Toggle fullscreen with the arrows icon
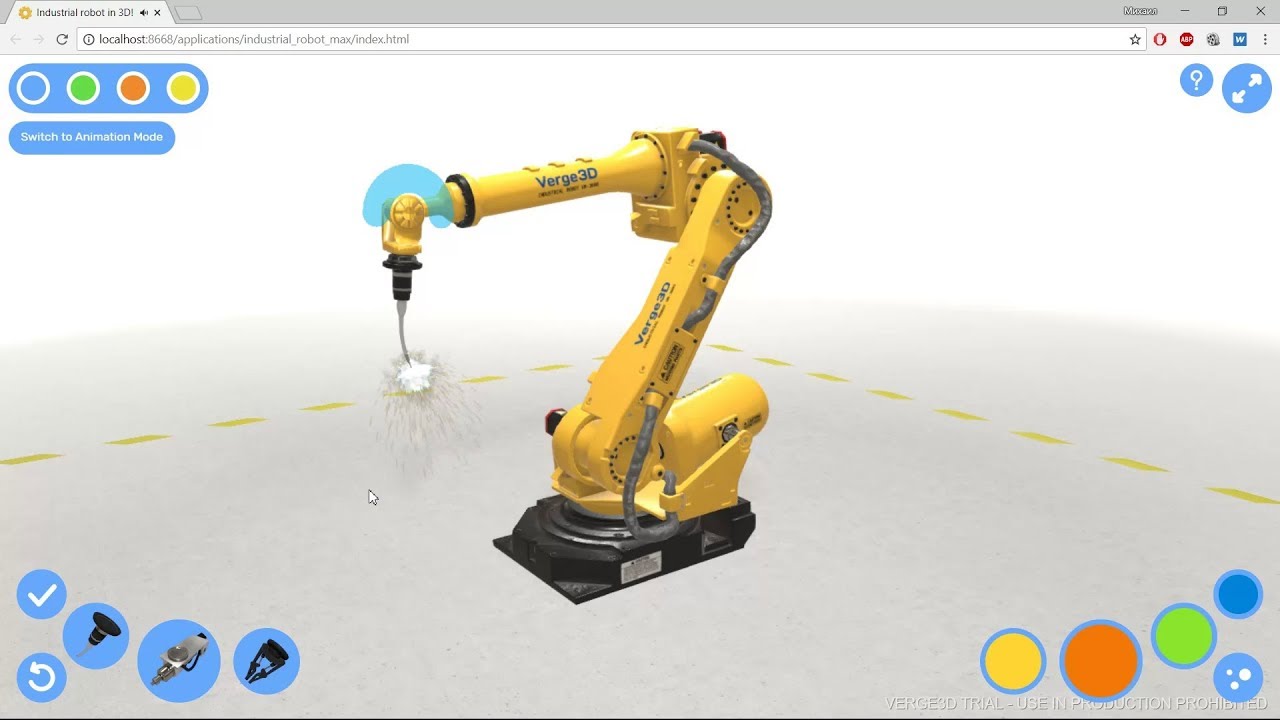 click(x=1246, y=88)
